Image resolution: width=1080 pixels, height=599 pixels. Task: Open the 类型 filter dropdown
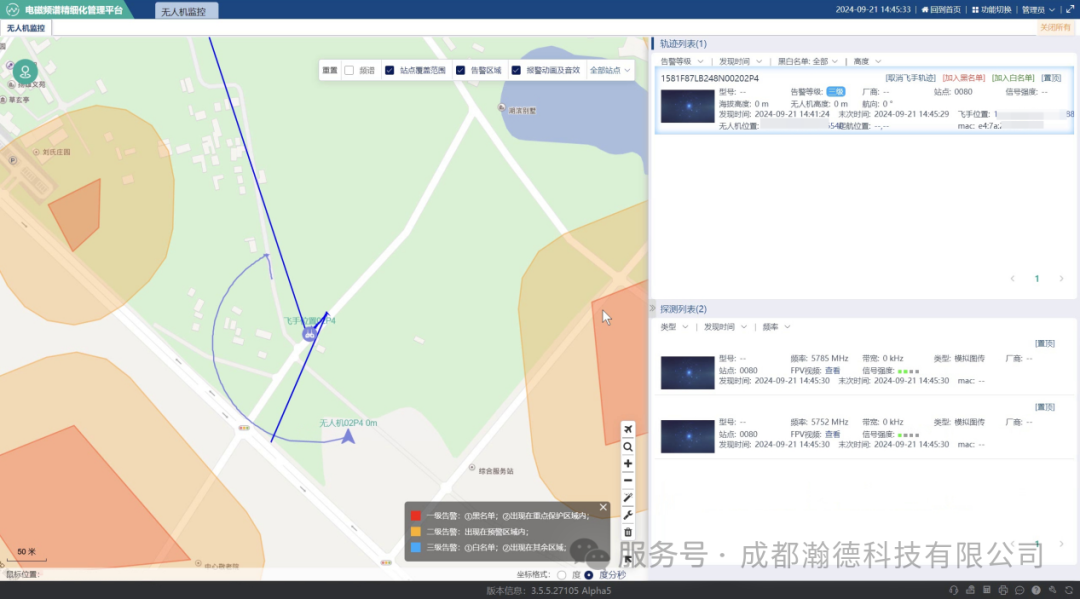(674, 327)
